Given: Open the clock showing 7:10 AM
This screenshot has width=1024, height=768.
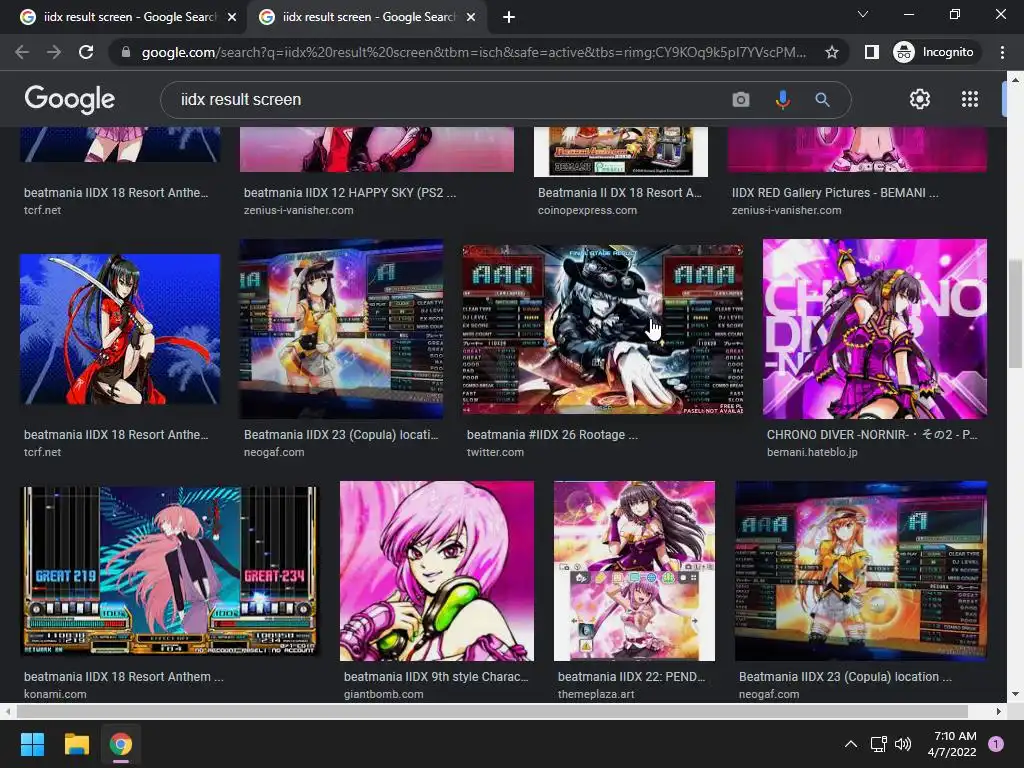Looking at the screenshot, I should coord(952,744).
